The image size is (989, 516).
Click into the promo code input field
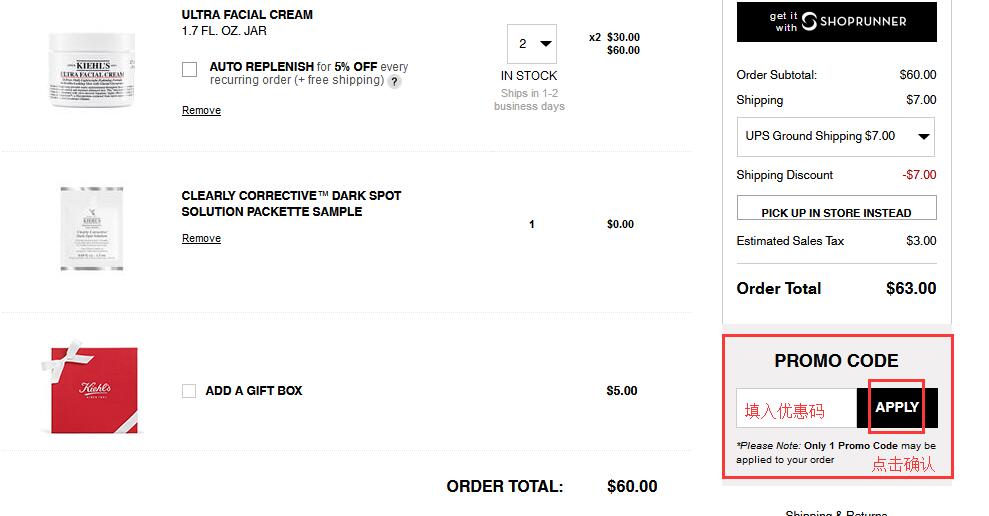pos(796,409)
